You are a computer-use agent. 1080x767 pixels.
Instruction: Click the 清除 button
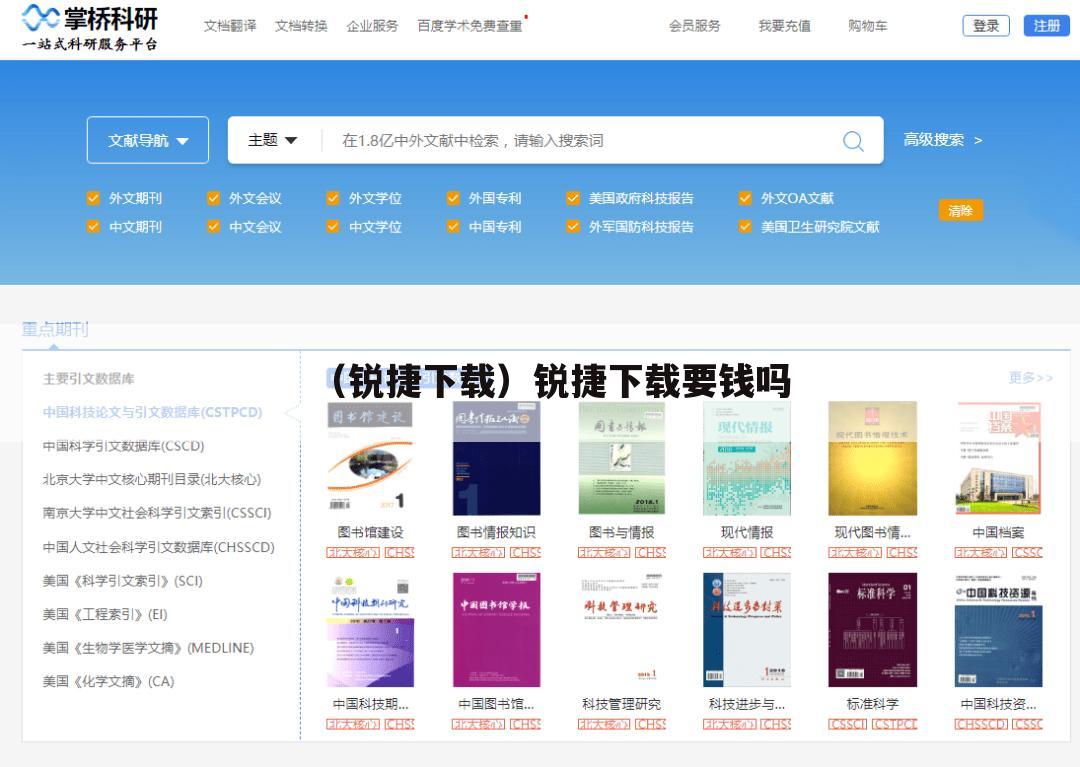(x=960, y=211)
